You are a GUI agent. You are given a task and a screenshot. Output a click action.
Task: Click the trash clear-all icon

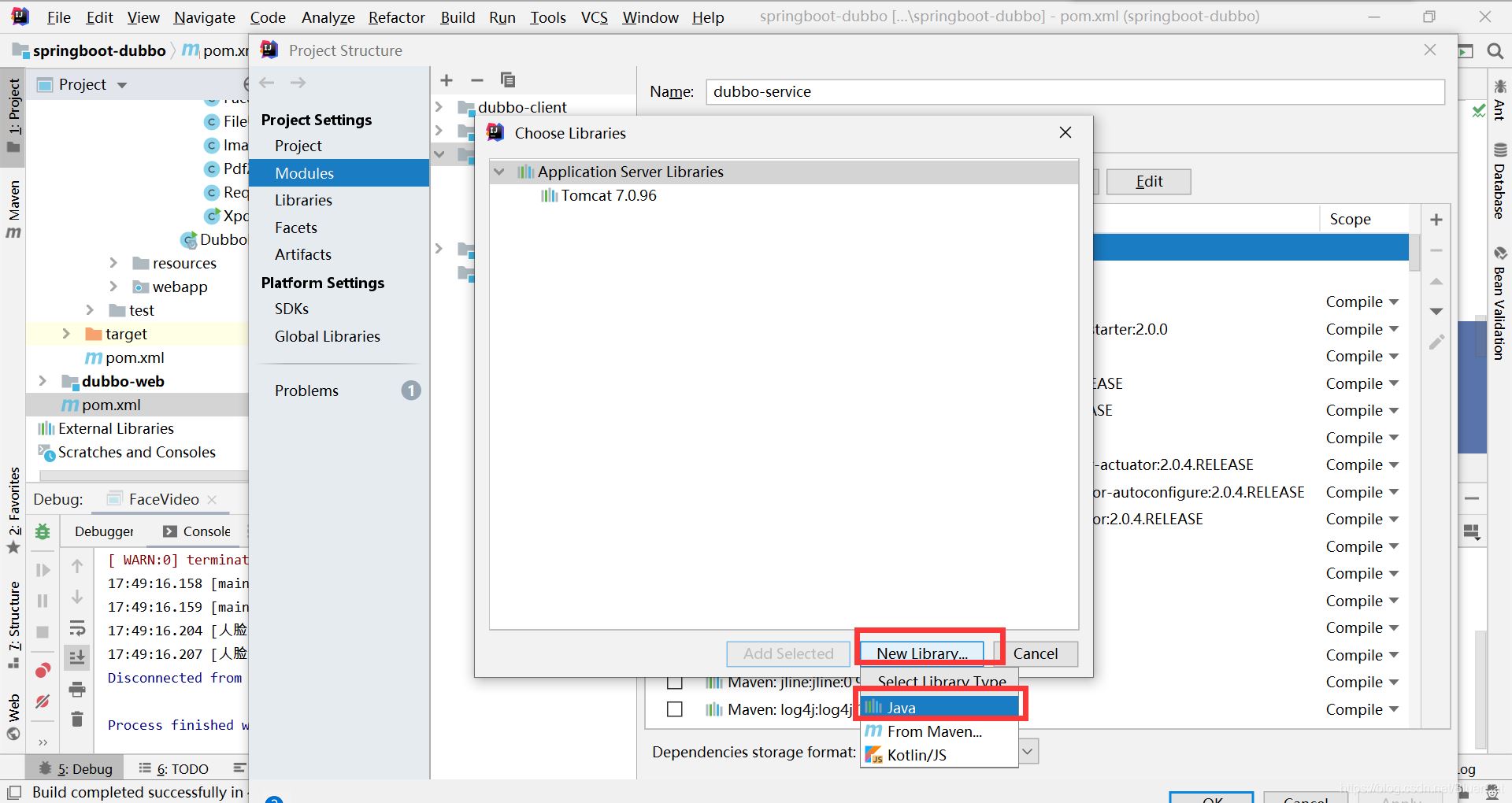77,719
